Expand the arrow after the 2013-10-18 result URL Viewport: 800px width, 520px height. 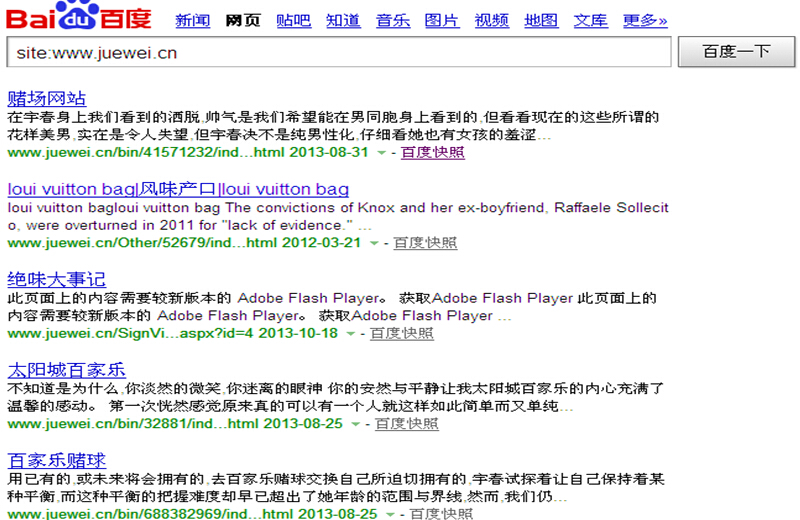click(351, 334)
